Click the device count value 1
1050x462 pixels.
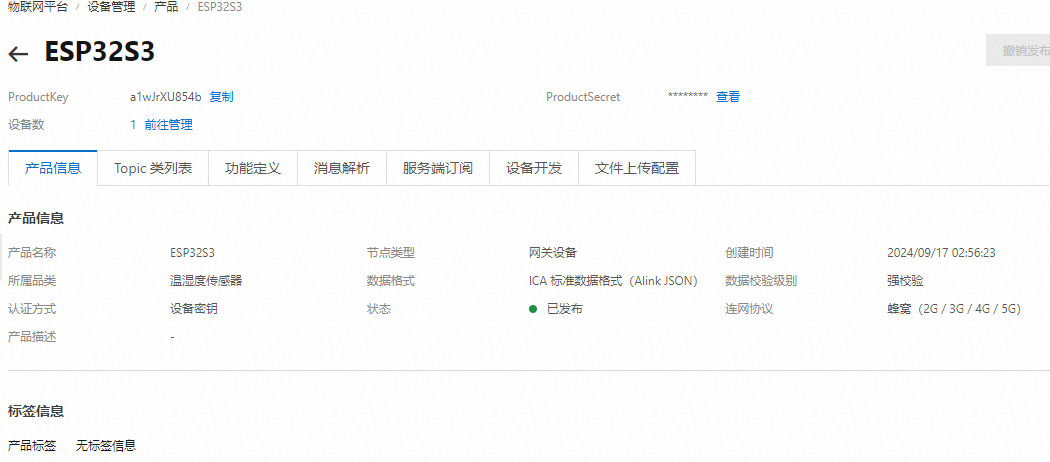point(133,125)
